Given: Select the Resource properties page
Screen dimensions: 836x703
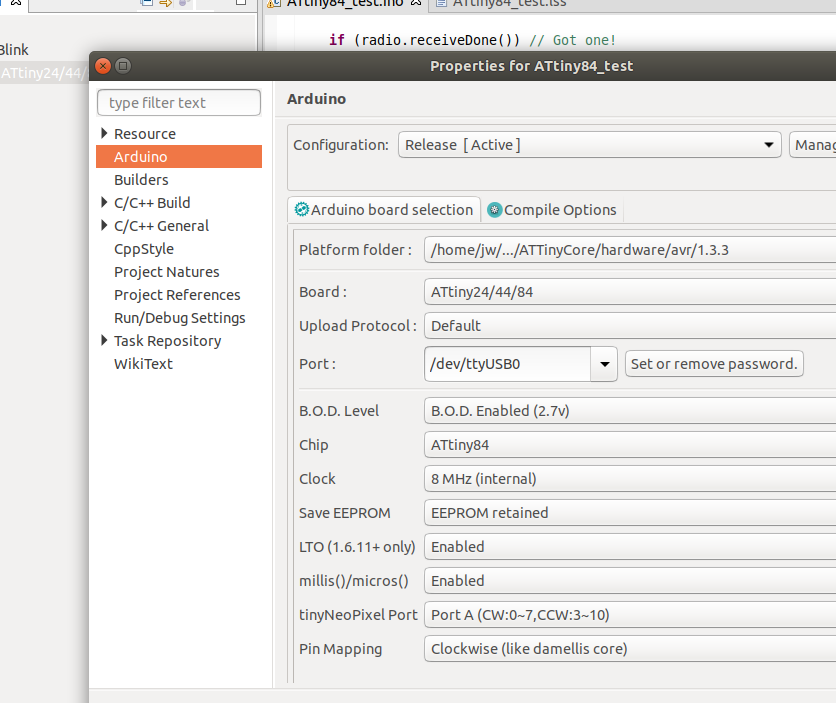Looking at the screenshot, I should (x=144, y=134).
